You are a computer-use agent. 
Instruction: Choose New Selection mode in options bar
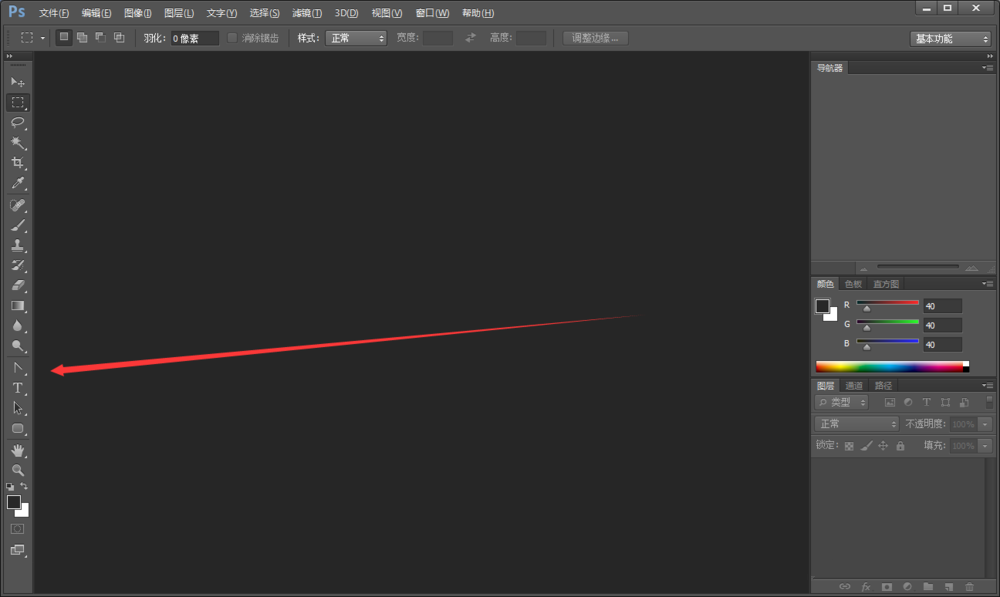[64, 38]
